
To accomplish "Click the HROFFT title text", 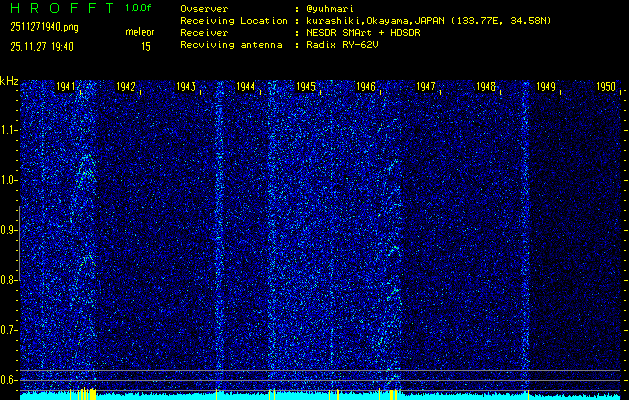I will pos(62,8).
